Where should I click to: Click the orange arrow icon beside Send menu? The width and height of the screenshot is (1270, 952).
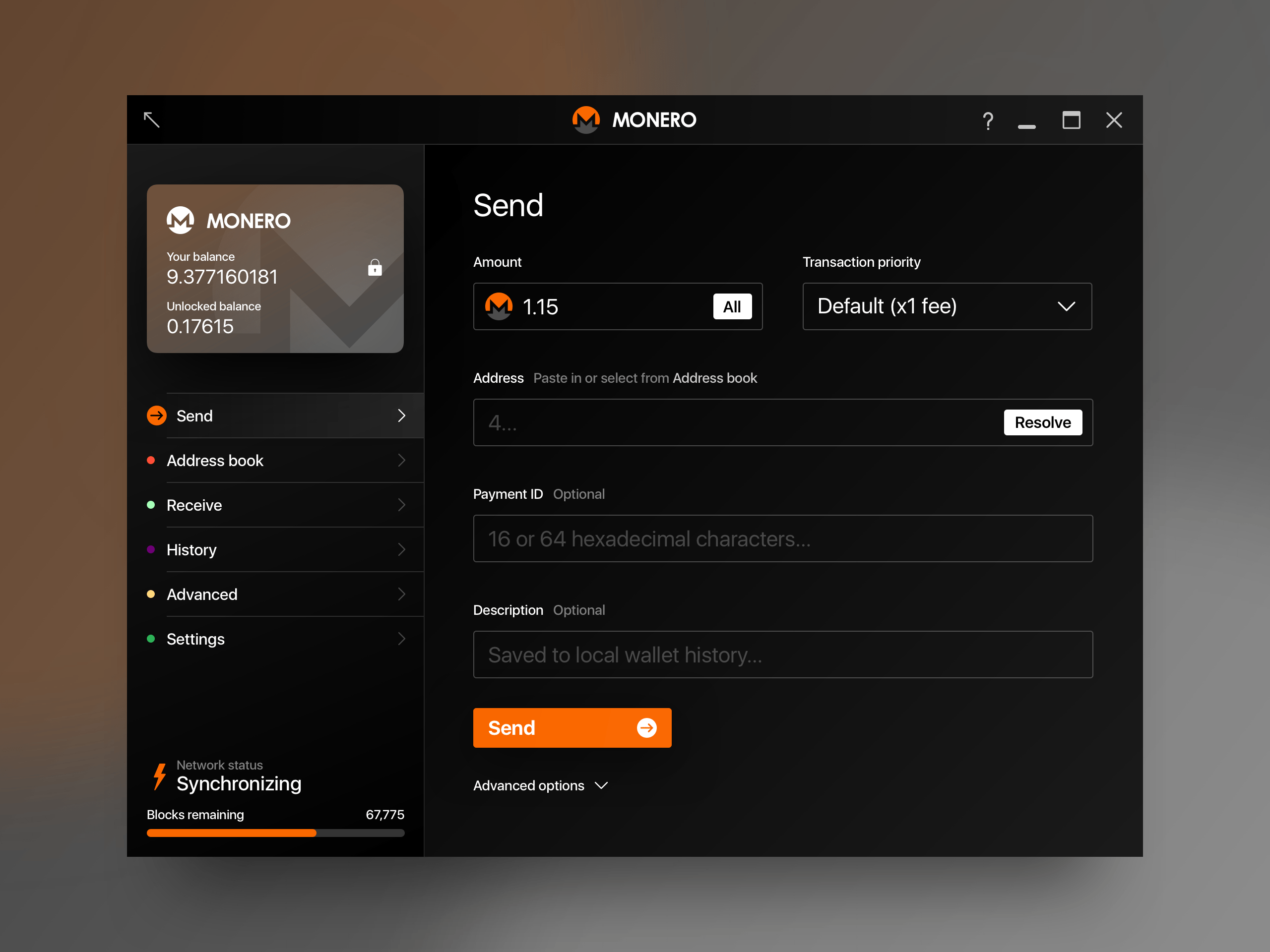pos(157,416)
